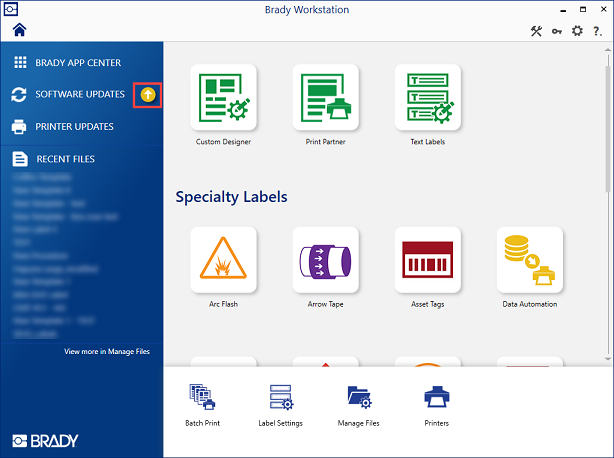Image resolution: width=614 pixels, height=458 pixels.
Task: Open the tools wrench icon in the header
Action: 536,31
